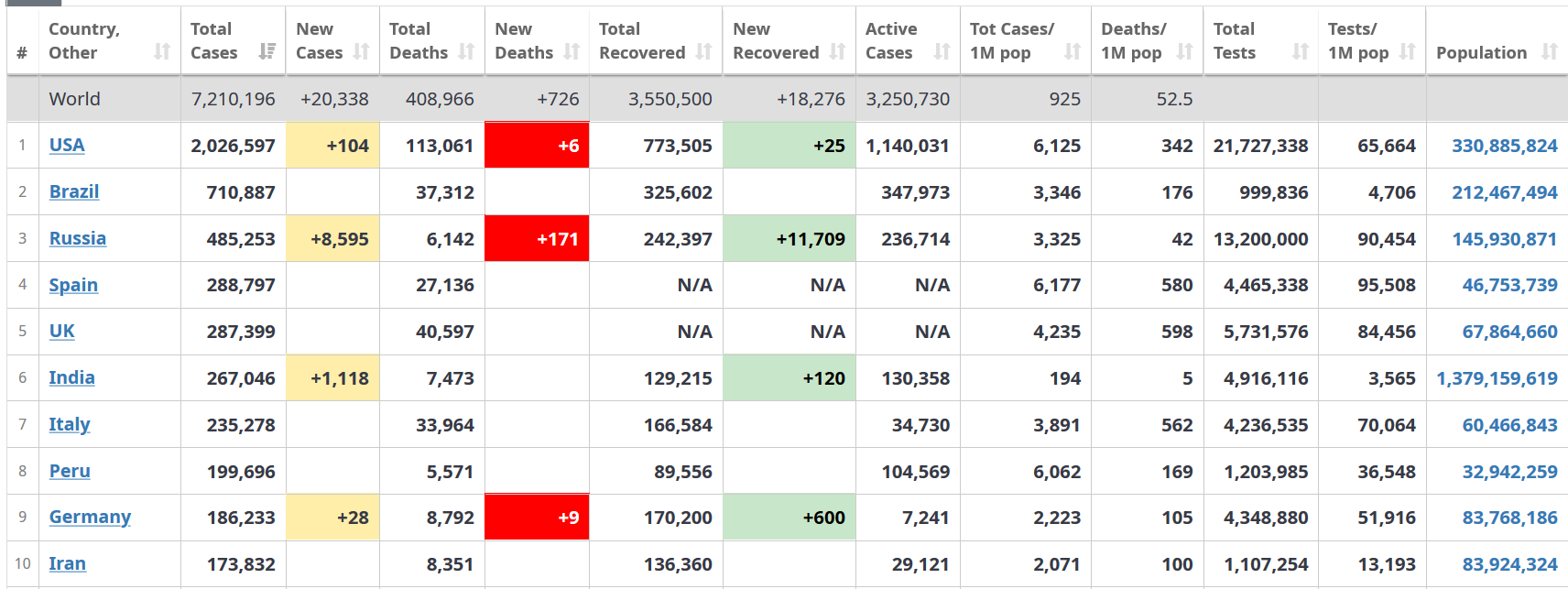Viewport: 1568px width, 589px height.
Task: Go to the Spain country page
Action: click(x=73, y=285)
